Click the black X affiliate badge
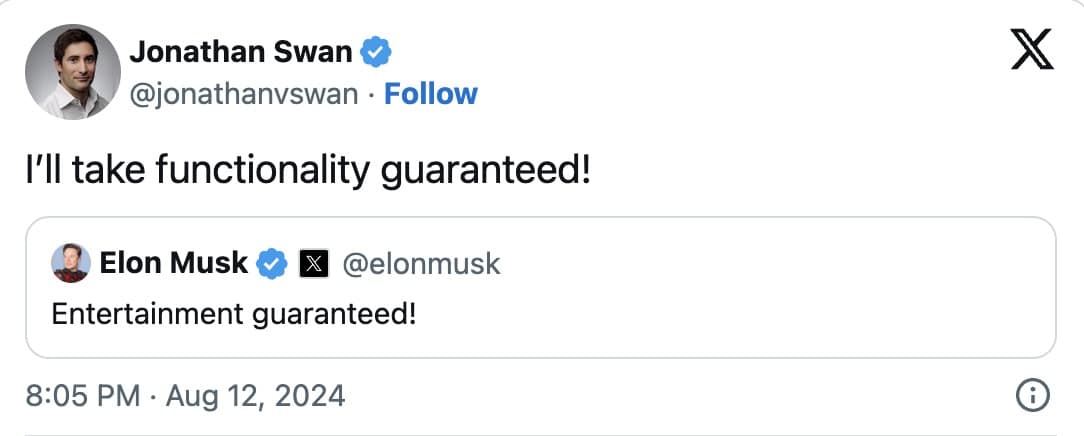Viewport: 1084px width, 436px height. [x=313, y=264]
